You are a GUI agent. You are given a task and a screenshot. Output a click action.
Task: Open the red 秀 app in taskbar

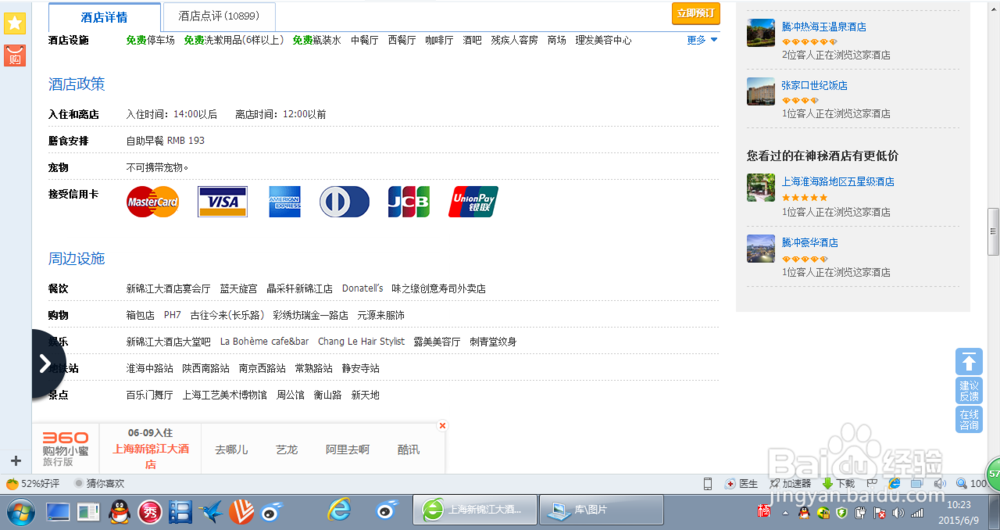click(x=150, y=512)
